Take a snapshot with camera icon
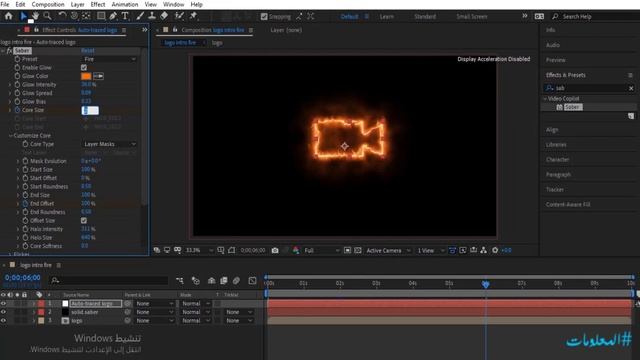The height and width of the screenshot is (360, 640). [x=275, y=250]
